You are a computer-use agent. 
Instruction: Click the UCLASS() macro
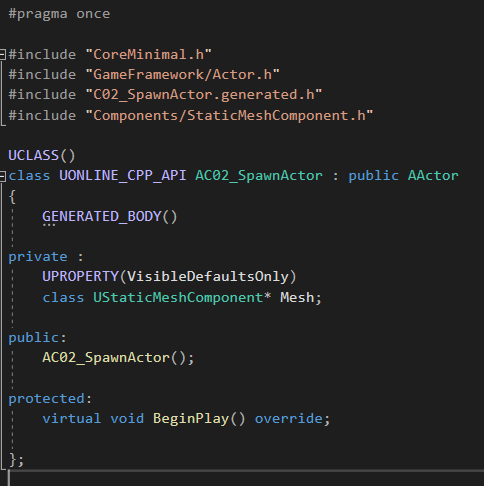click(x=42, y=156)
